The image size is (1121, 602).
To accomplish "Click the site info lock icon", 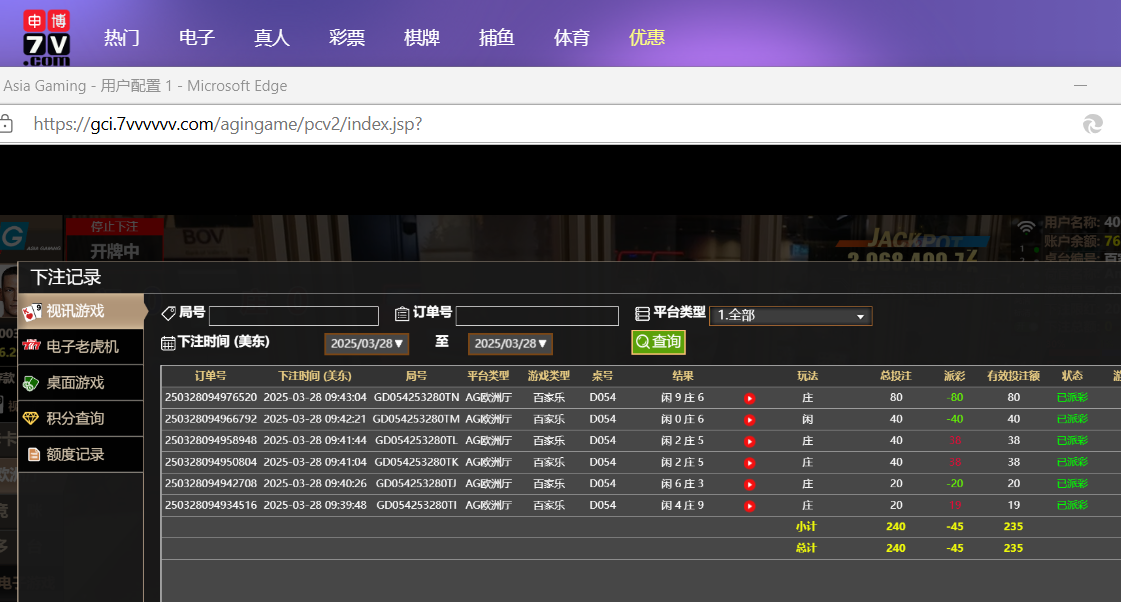I will point(7,124).
